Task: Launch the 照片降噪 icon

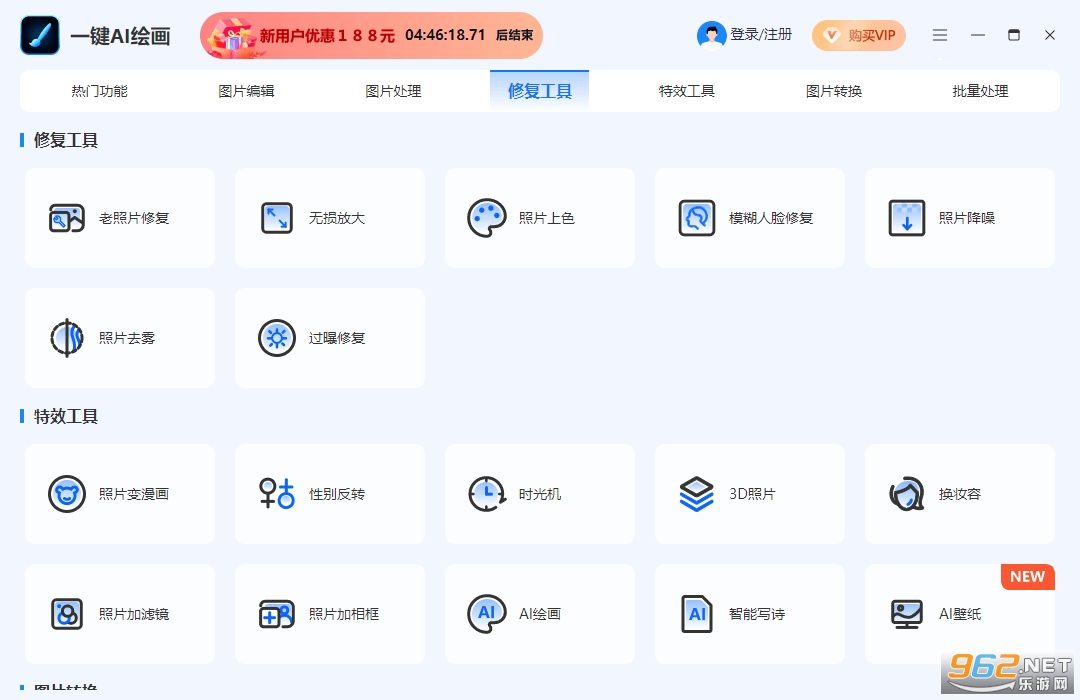Action: (907, 218)
